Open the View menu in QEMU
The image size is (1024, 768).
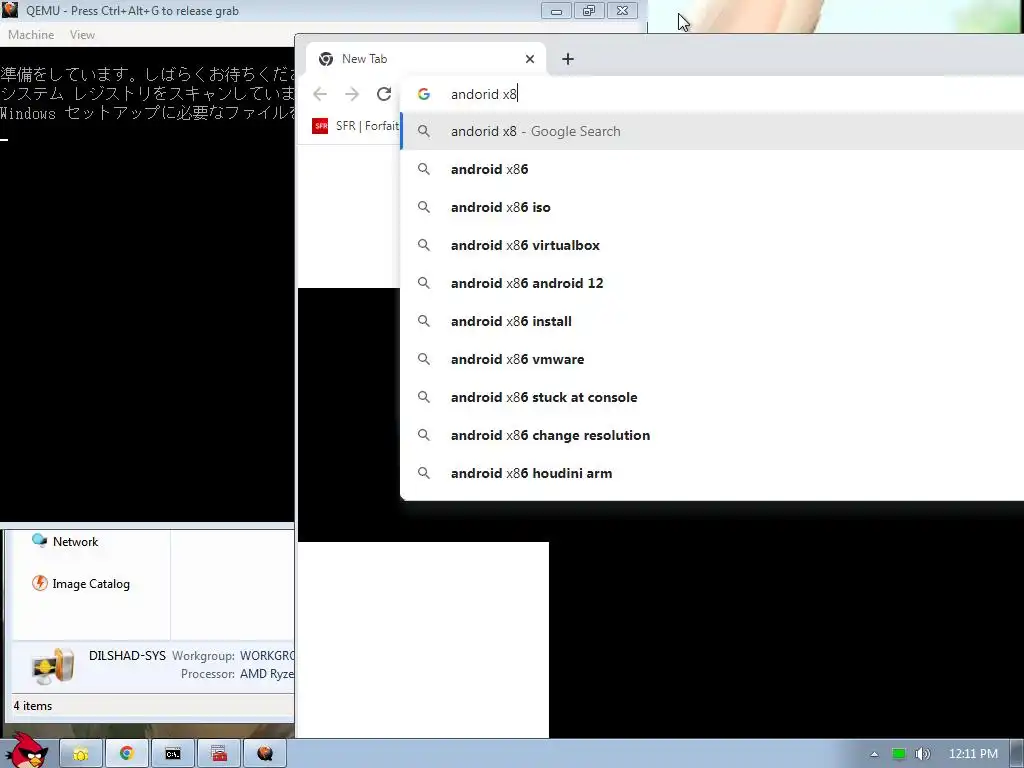(x=82, y=35)
